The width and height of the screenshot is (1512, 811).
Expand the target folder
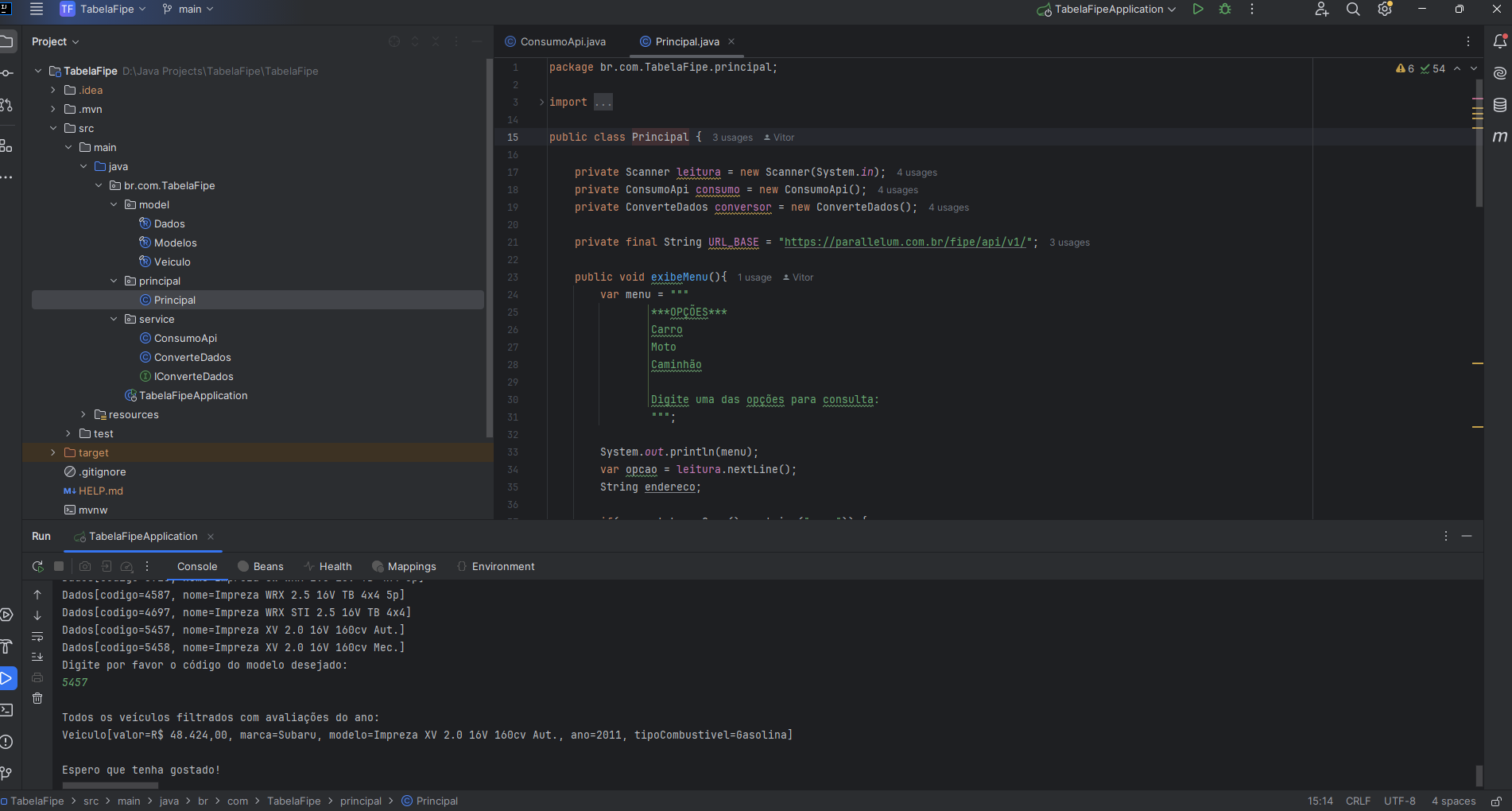click(53, 453)
